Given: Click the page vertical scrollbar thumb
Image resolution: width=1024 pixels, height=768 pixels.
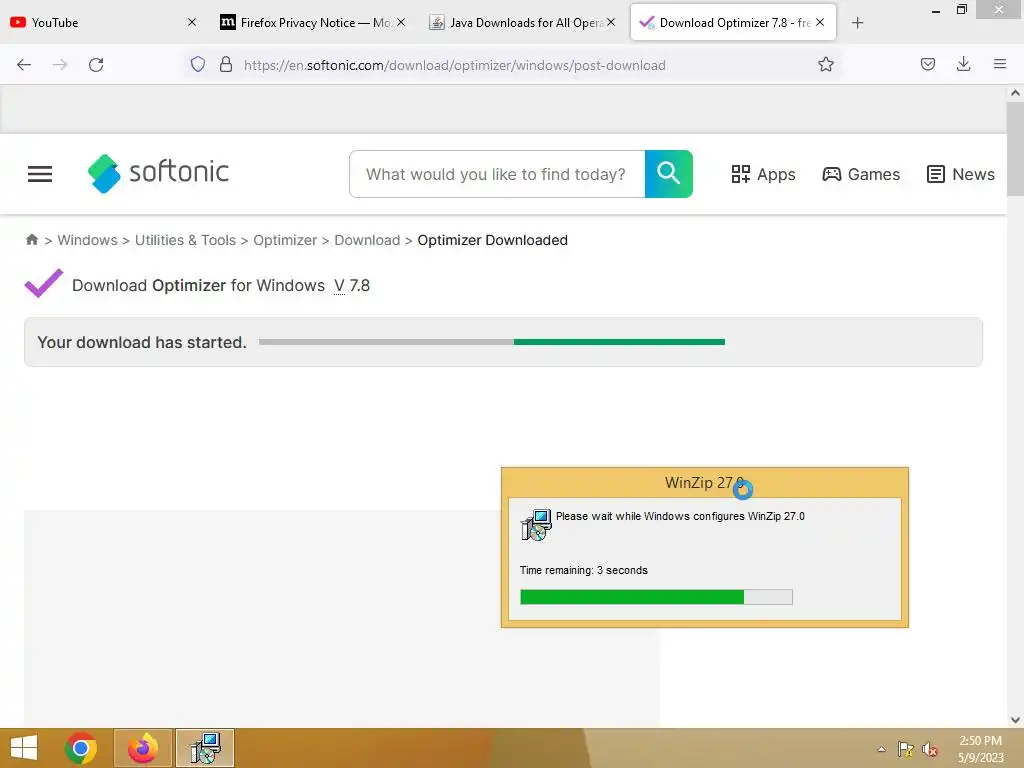Looking at the screenshot, I should tap(1015, 149).
